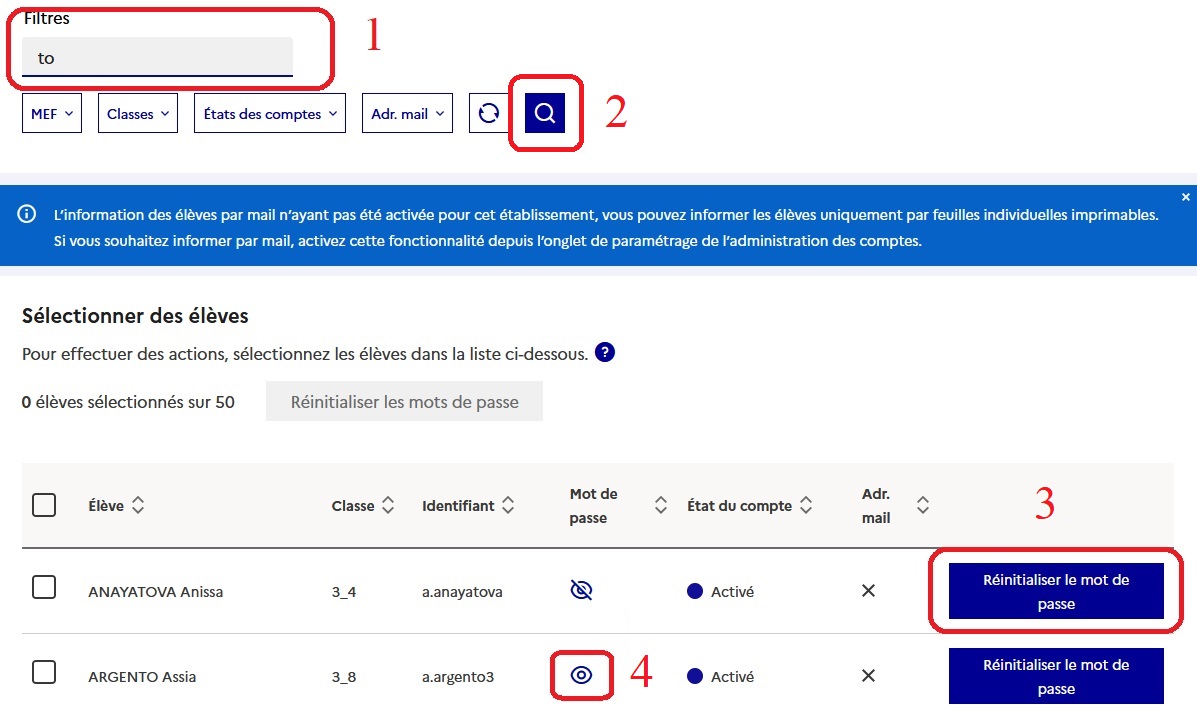
Task: Click the circular refresh filters icon
Action: click(x=489, y=113)
